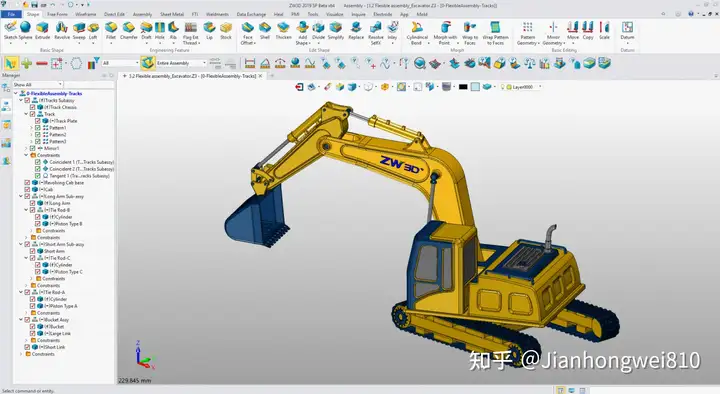
Task: Collapse the Tracks Subassy tree node
Action: [x=21, y=100]
